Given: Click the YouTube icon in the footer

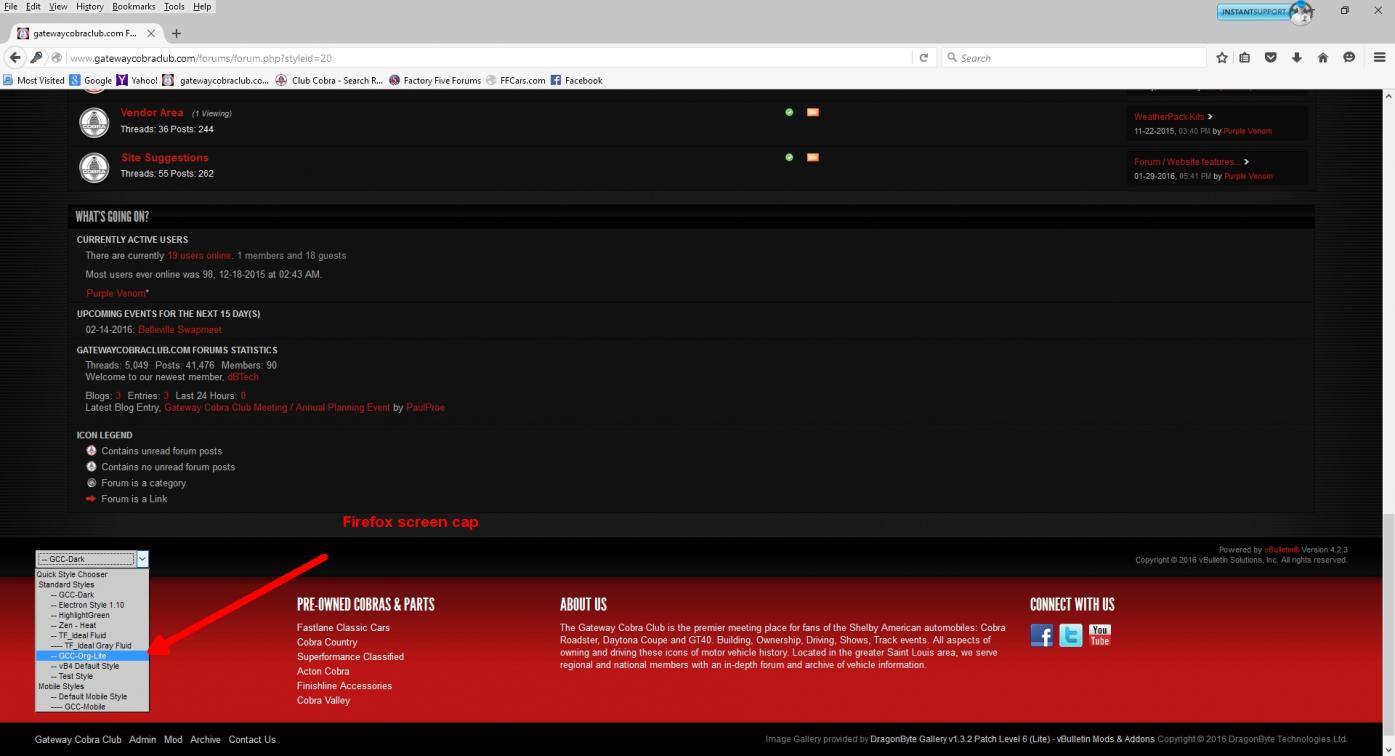Looking at the screenshot, I should click(x=1099, y=635).
